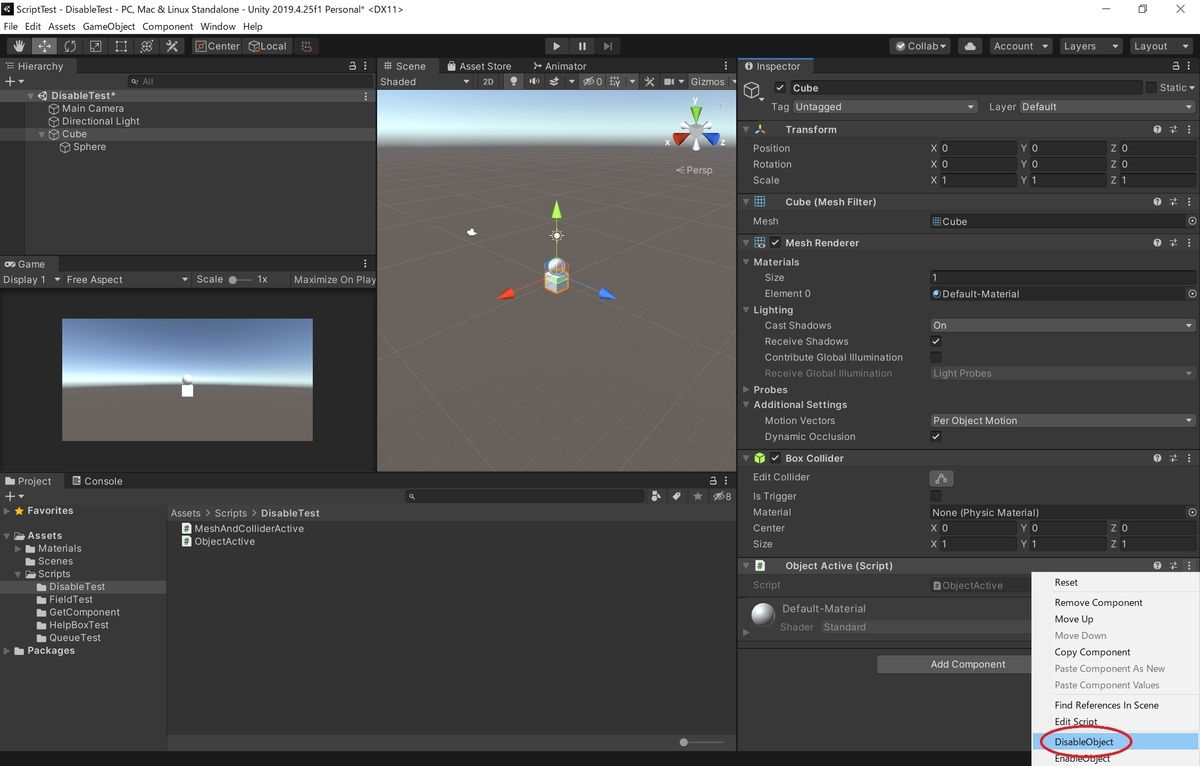Select the Hand tool in toolbar
The image size is (1200, 766).
19,46
